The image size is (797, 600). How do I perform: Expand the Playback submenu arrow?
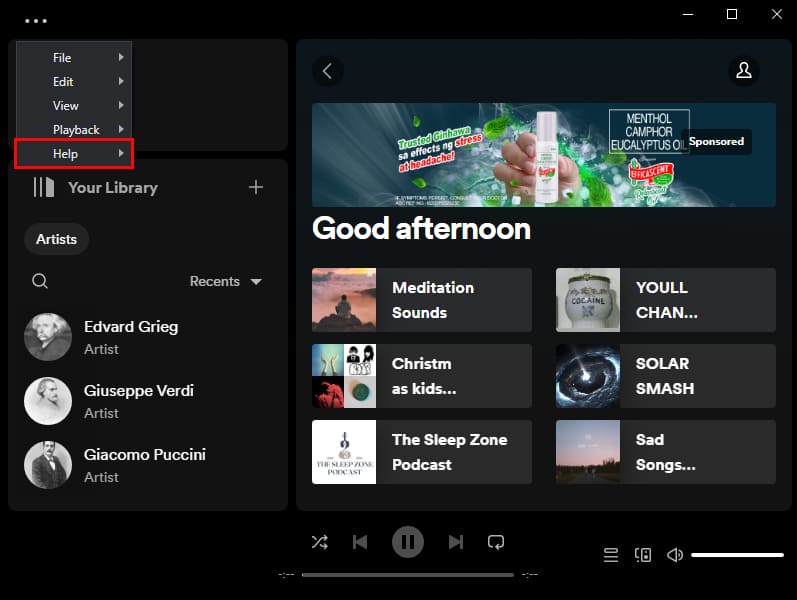coord(121,129)
